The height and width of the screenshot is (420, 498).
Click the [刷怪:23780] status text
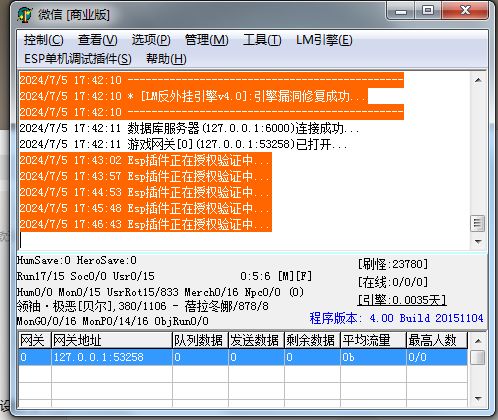pyautogui.click(x=392, y=264)
